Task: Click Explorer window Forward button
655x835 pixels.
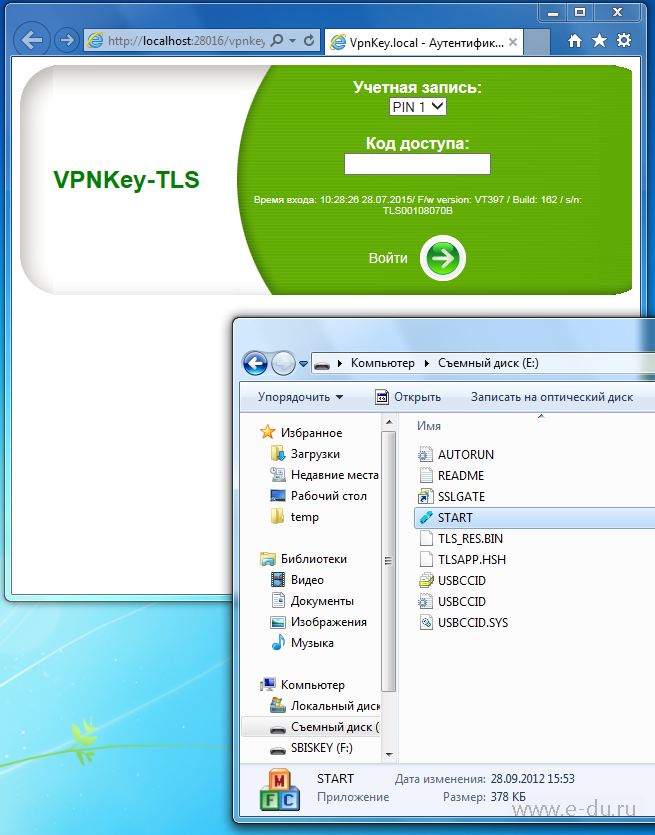Action: tap(283, 364)
